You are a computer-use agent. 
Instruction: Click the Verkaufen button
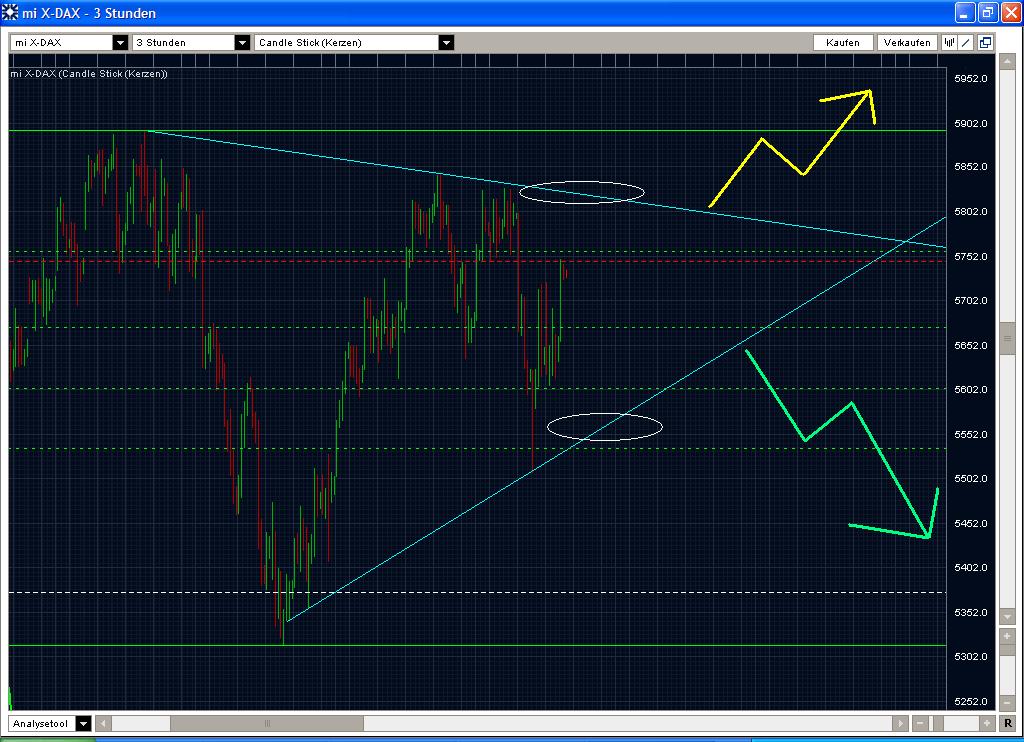coord(905,42)
